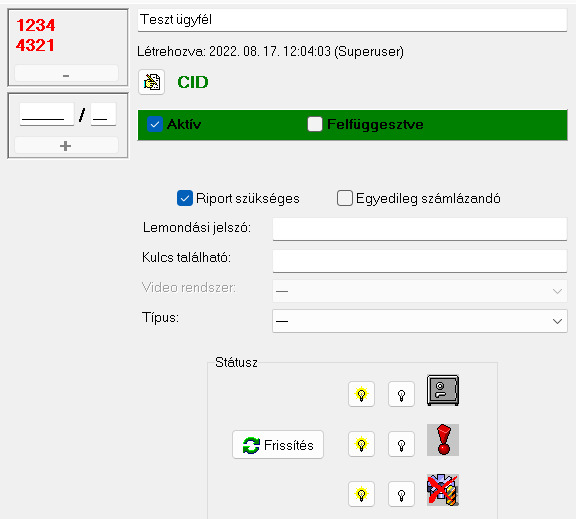This screenshot has height=519, width=576.
Task: Toggle Riport szükséges checkbox
Action: click(185, 198)
